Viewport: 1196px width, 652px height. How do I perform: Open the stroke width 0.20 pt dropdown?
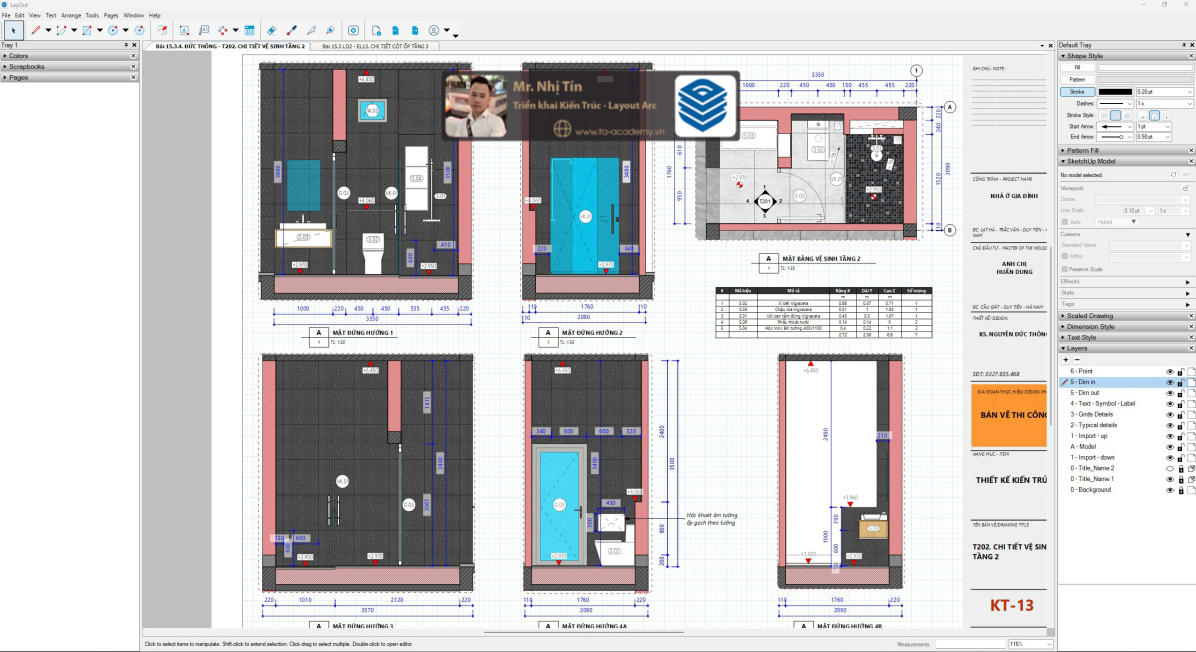(1189, 92)
